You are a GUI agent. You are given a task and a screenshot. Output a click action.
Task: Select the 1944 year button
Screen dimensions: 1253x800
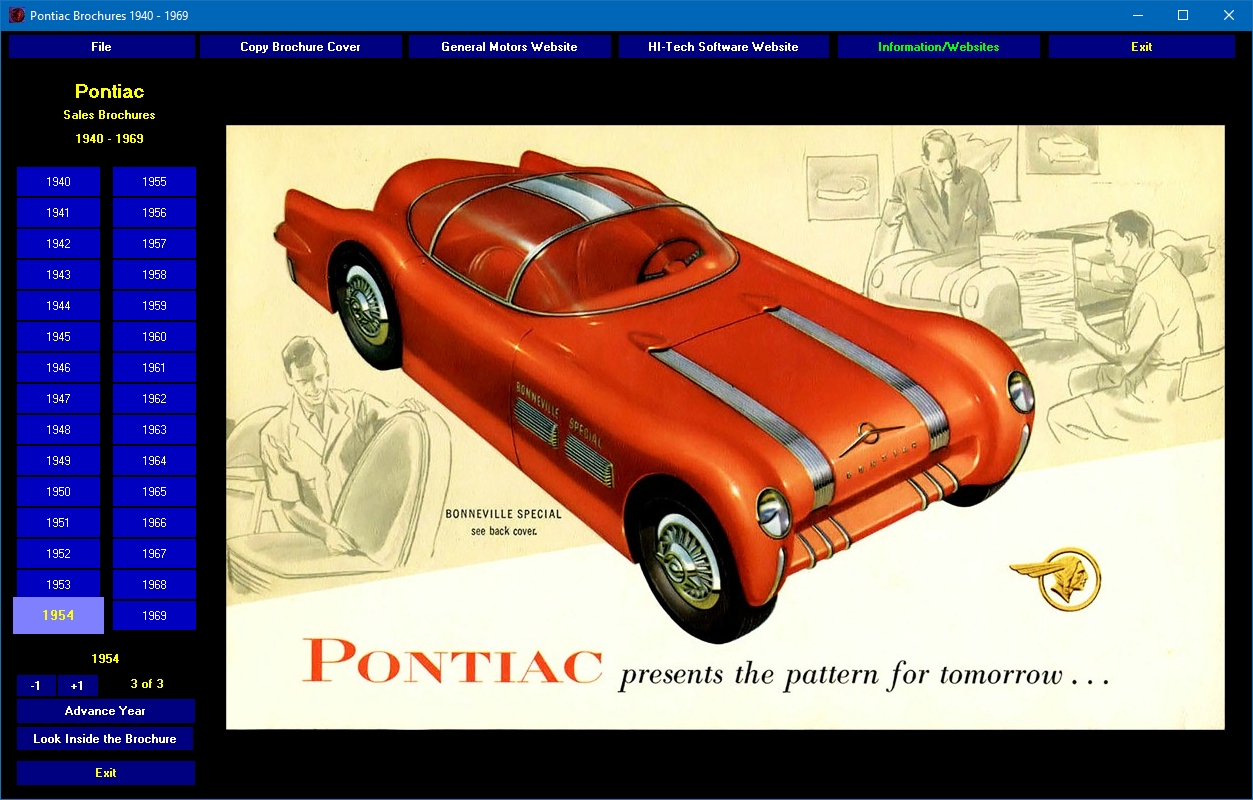pyautogui.click(x=58, y=306)
